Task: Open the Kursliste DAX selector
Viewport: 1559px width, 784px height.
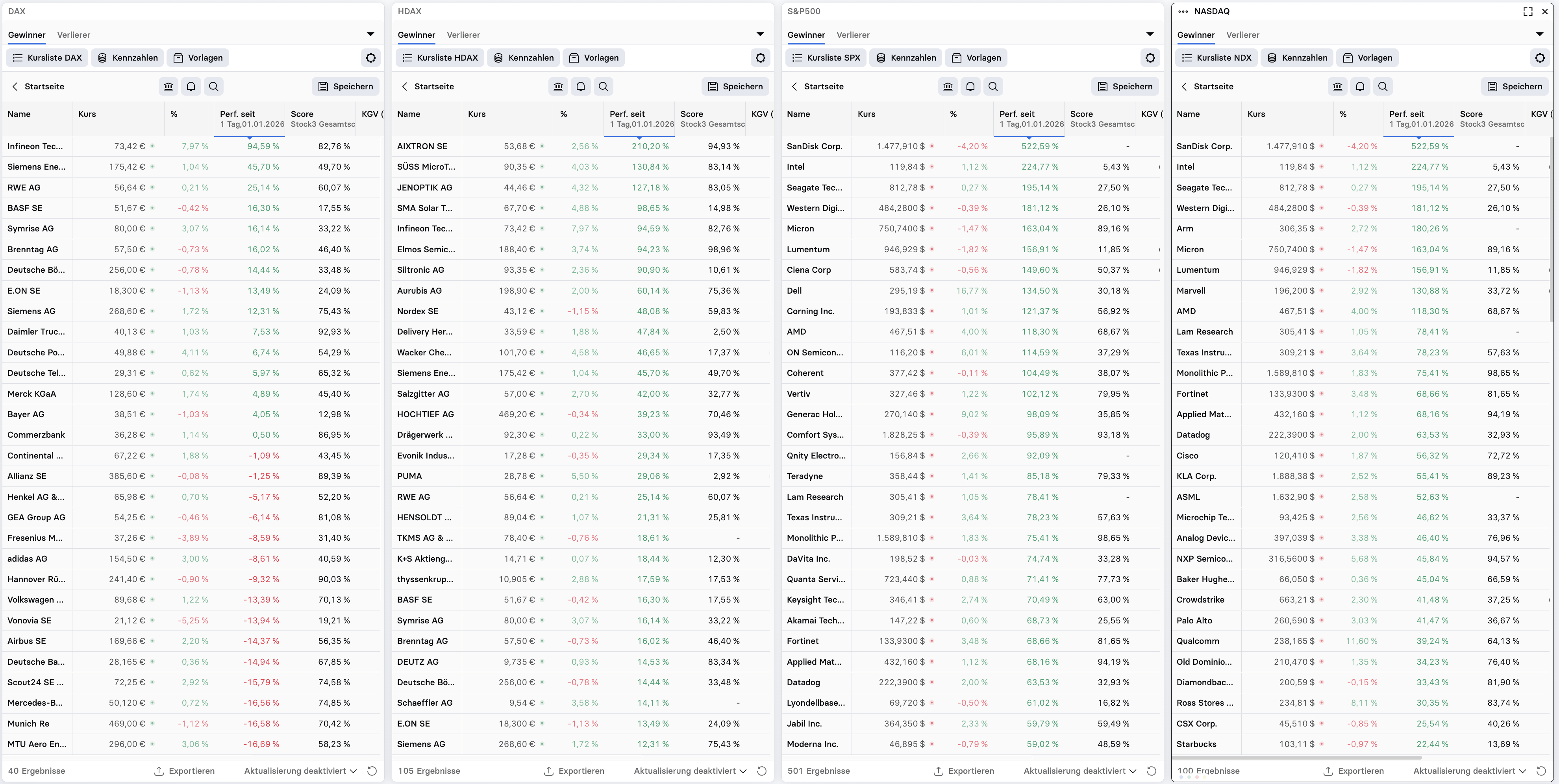Action: point(47,58)
